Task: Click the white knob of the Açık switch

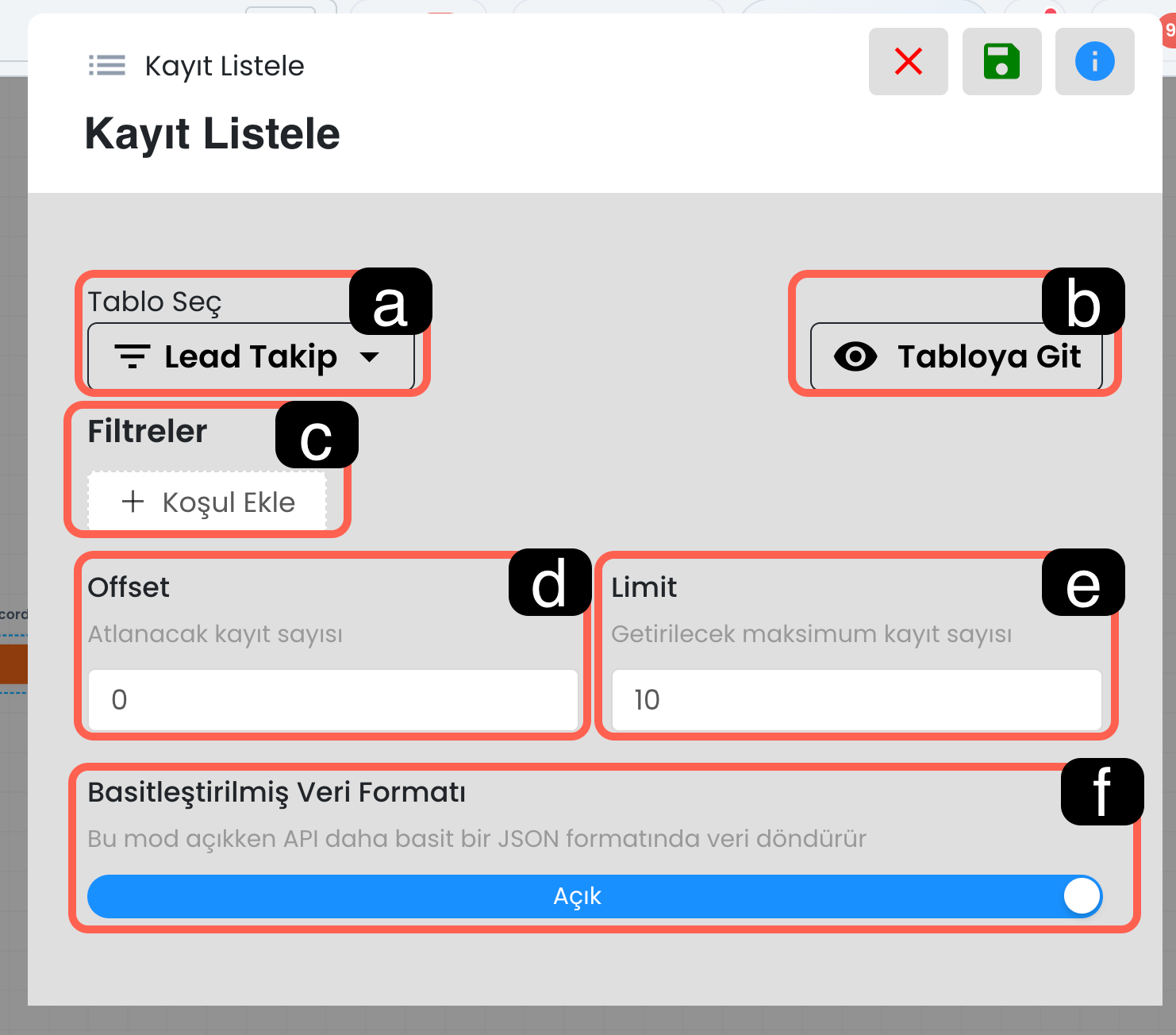Action: coord(1082,896)
